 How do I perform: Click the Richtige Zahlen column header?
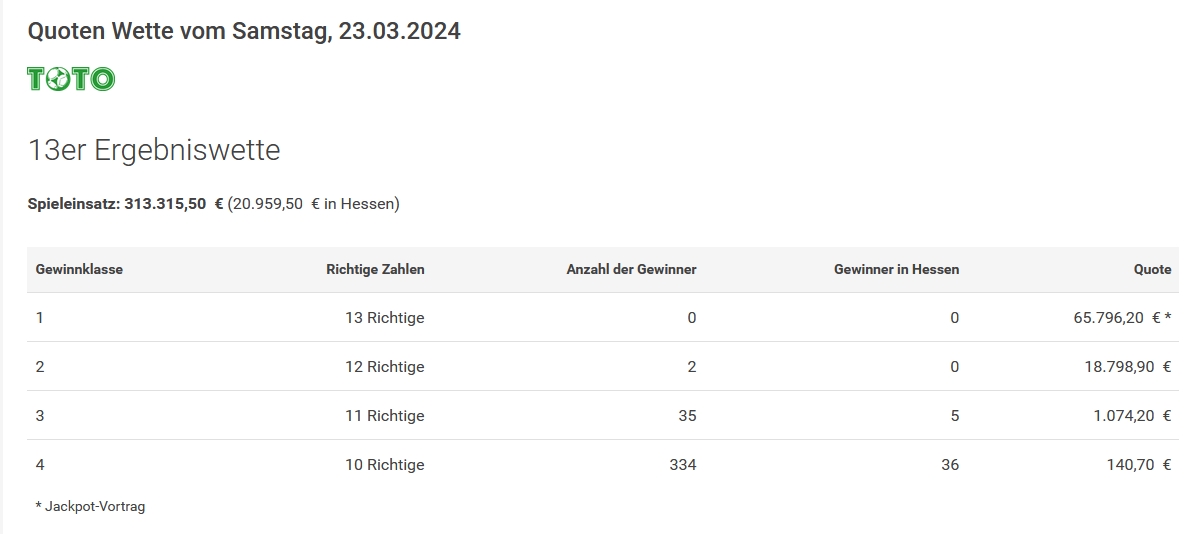(x=375, y=269)
